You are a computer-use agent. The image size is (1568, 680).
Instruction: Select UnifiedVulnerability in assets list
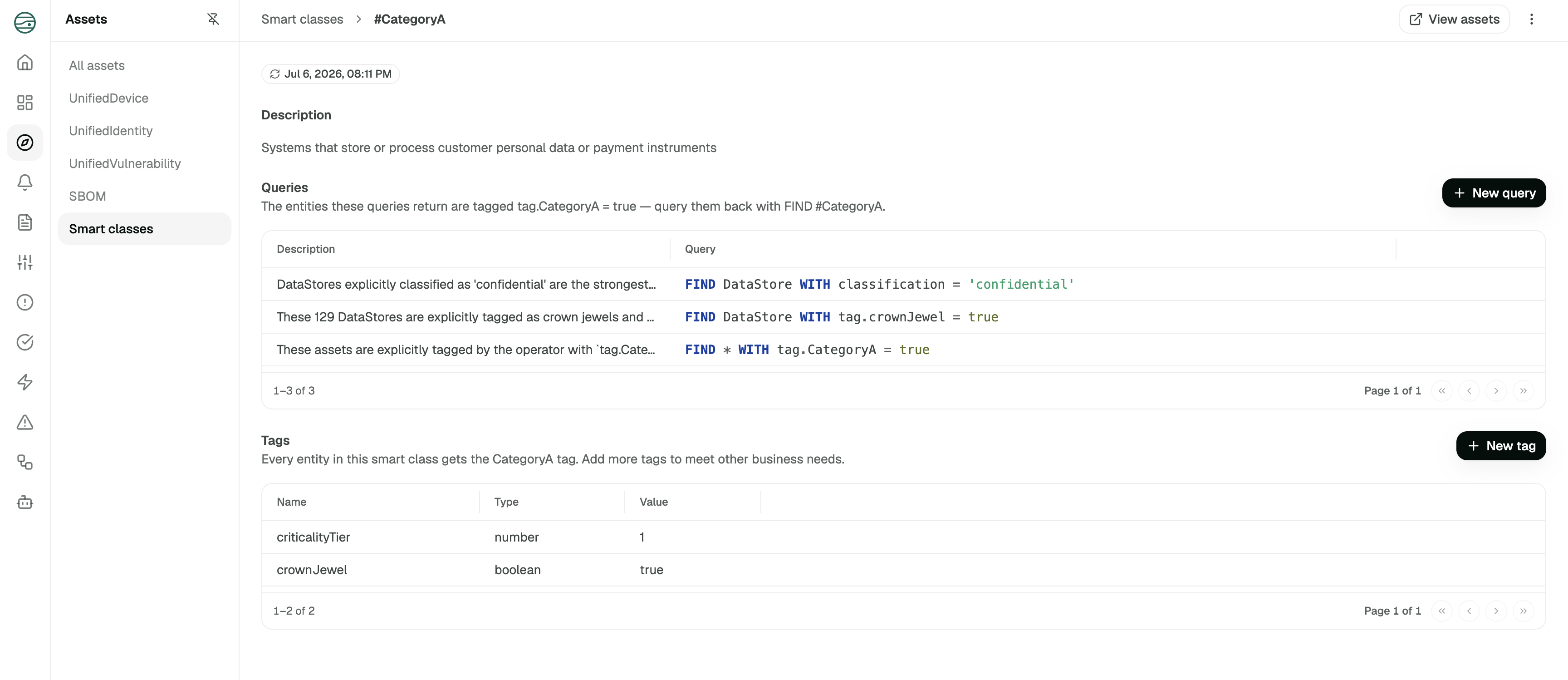(x=125, y=164)
